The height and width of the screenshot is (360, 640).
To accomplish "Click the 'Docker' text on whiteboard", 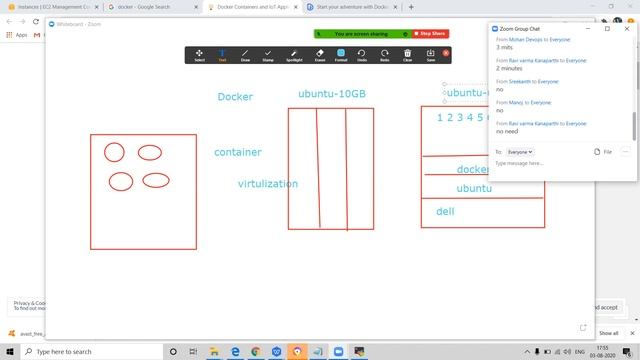I will coord(235,97).
